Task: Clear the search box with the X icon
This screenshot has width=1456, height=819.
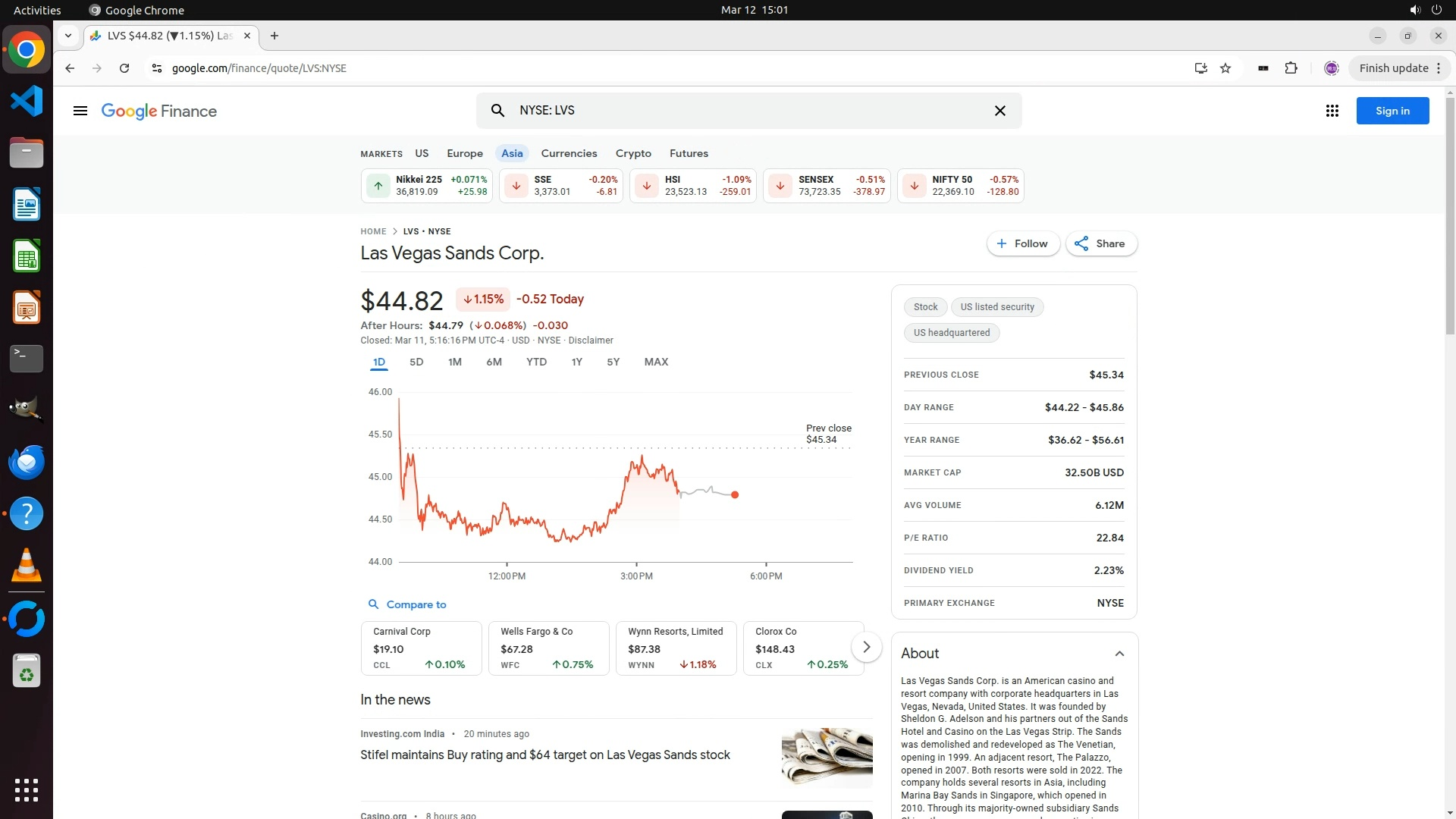Action: (999, 111)
